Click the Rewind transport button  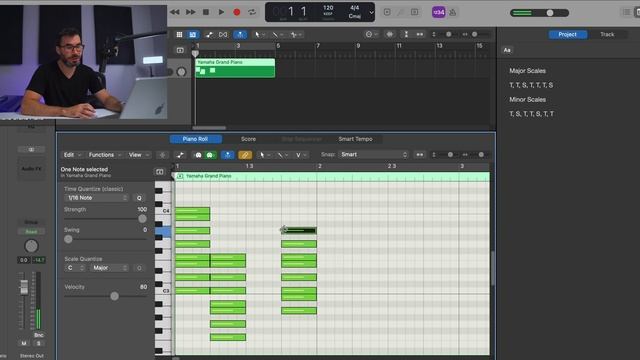(175, 12)
